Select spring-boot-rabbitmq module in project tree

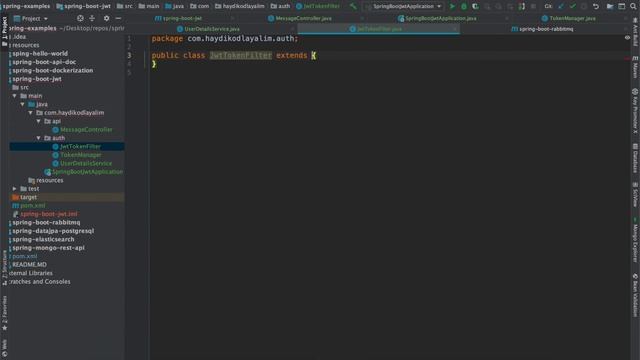[x=46, y=222]
